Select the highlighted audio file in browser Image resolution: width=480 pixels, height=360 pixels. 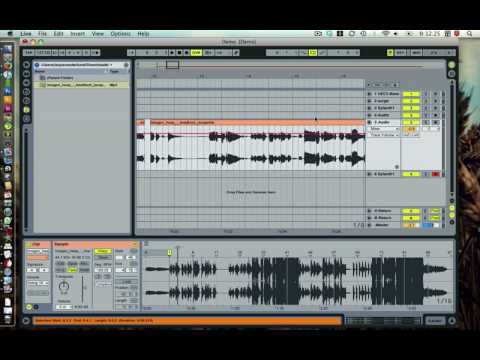(81, 85)
